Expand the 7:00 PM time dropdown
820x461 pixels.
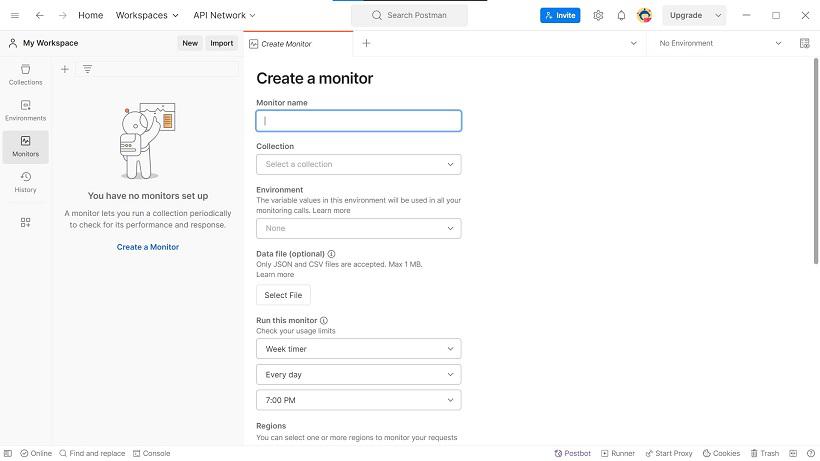pyautogui.click(x=359, y=400)
